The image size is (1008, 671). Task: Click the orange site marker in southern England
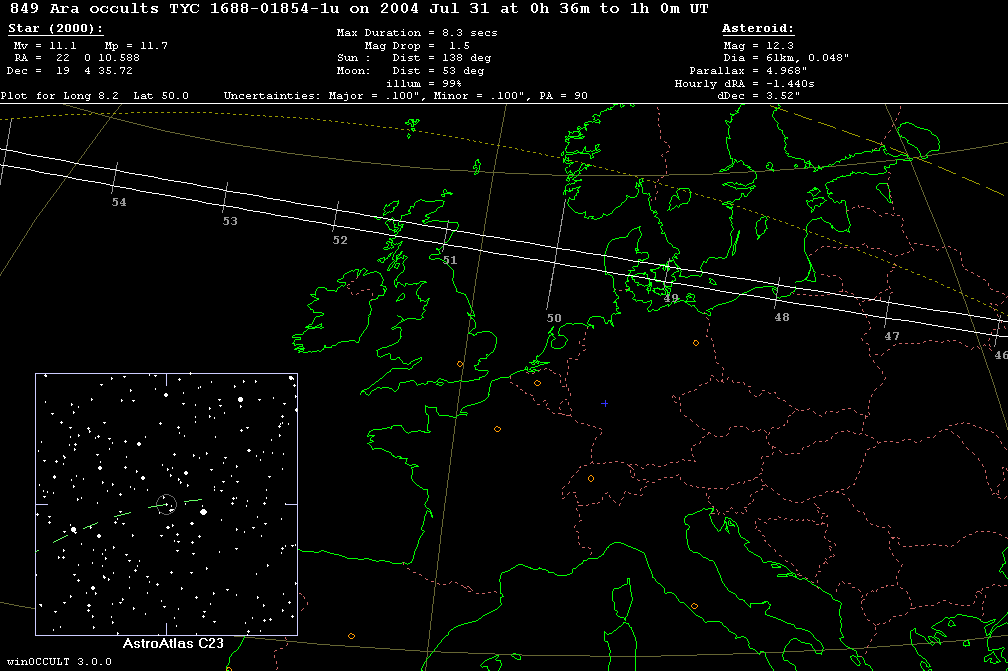(460, 364)
